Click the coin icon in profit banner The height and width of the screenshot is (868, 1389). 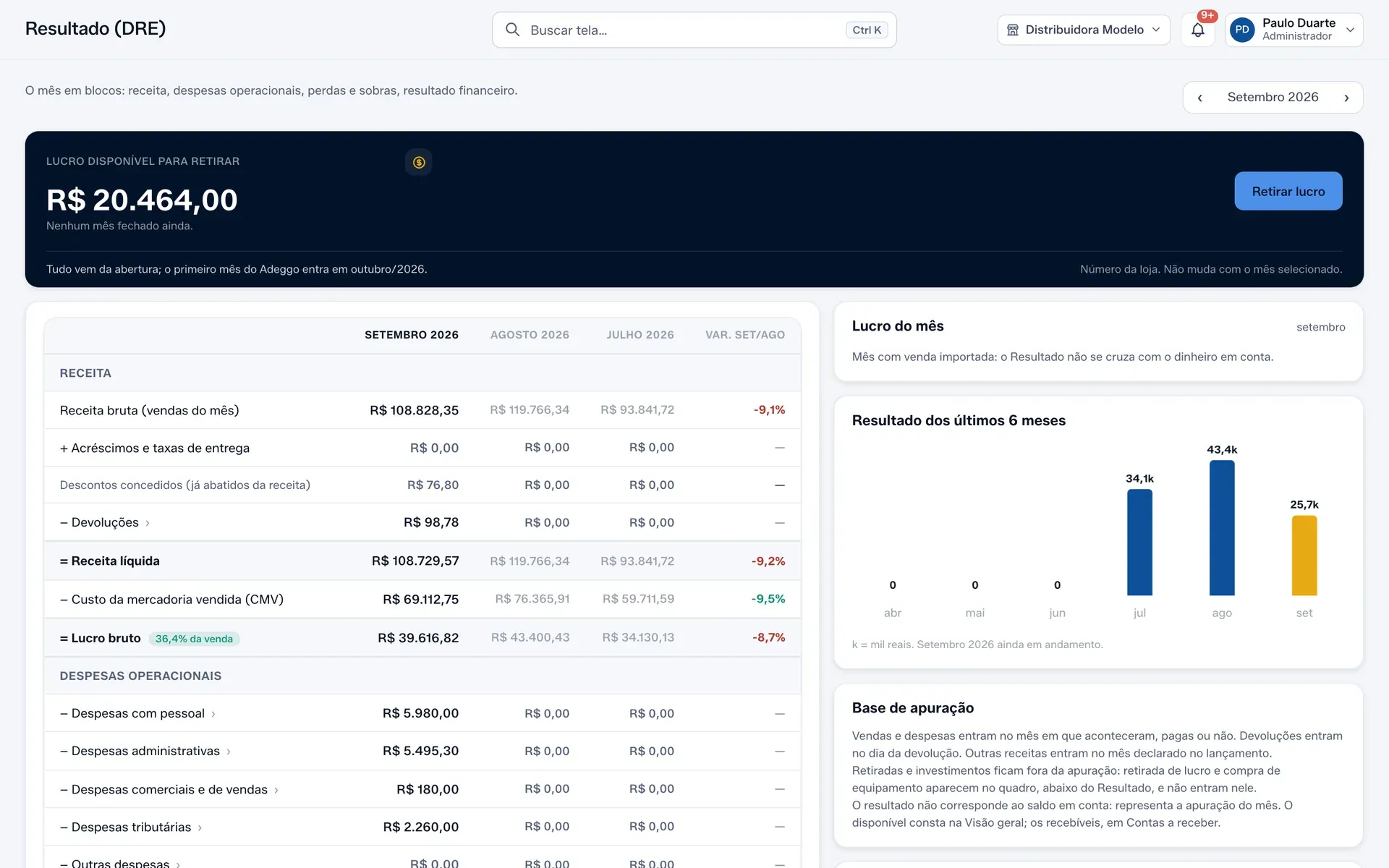pyautogui.click(x=419, y=162)
